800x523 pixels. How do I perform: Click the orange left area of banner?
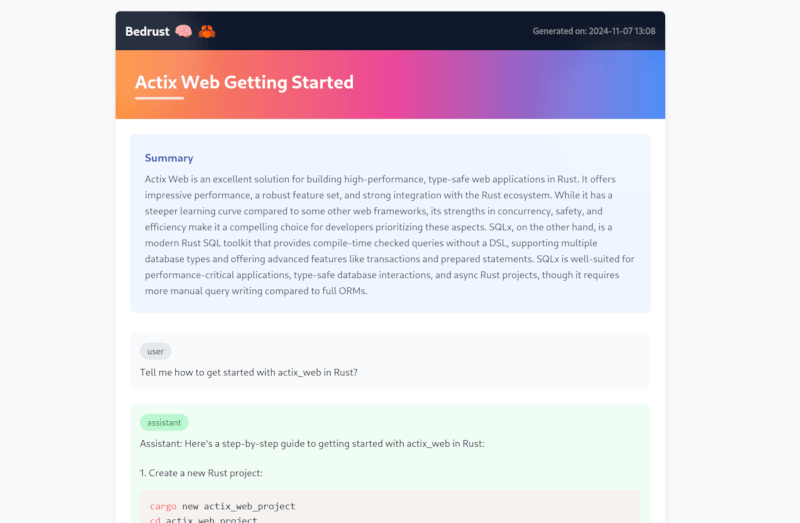pyautogui.click(x=125, y=84)
